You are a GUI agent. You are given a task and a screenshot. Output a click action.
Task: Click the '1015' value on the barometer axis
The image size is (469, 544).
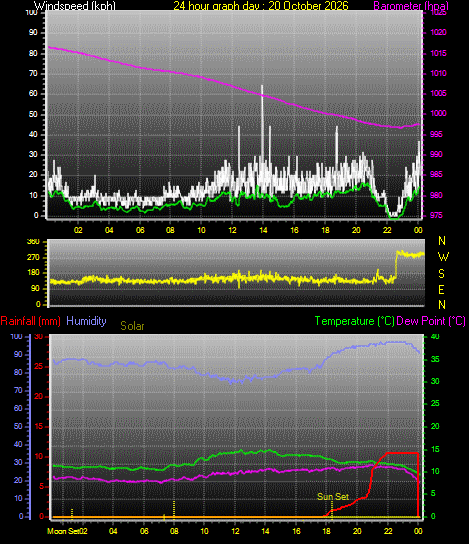click(438, 53)
